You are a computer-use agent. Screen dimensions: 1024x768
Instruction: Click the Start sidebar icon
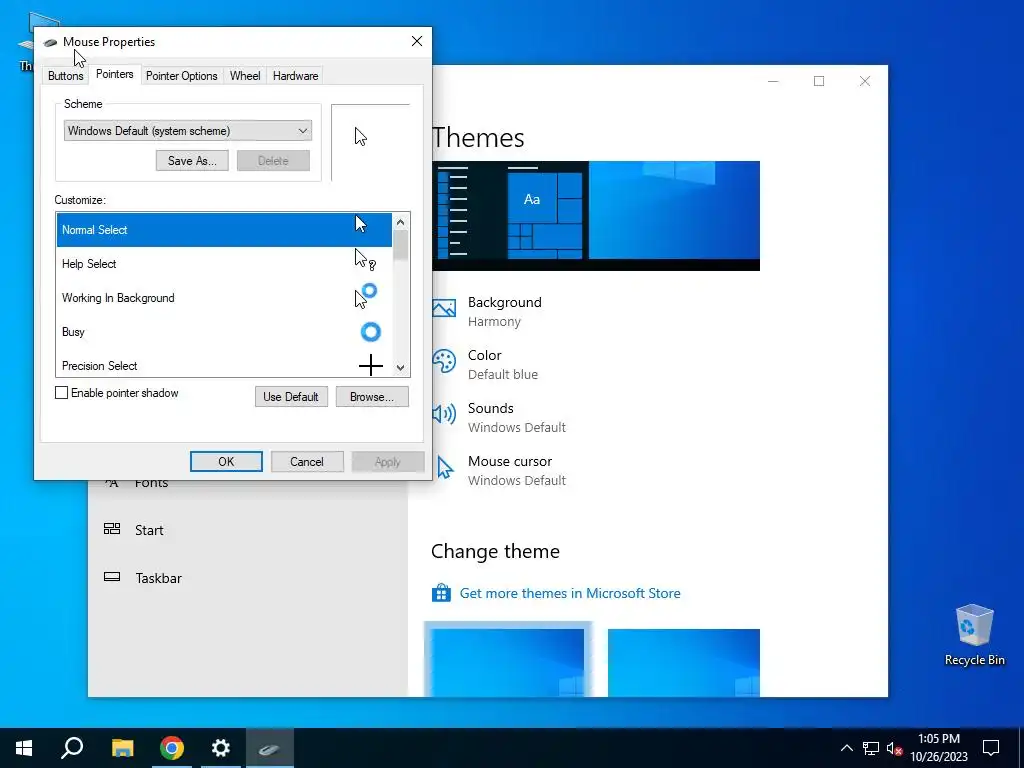point(112,529)
